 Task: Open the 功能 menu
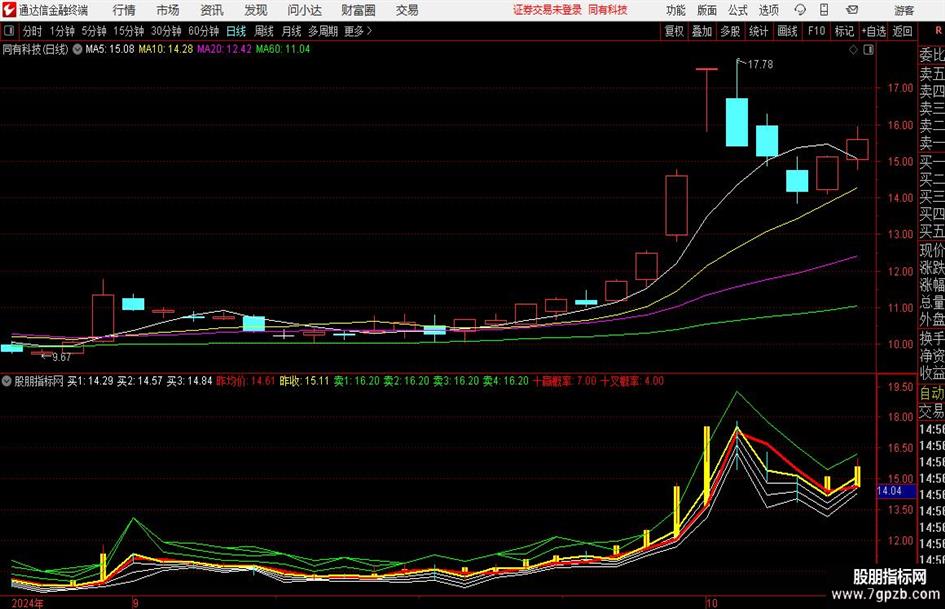point(676,10)
